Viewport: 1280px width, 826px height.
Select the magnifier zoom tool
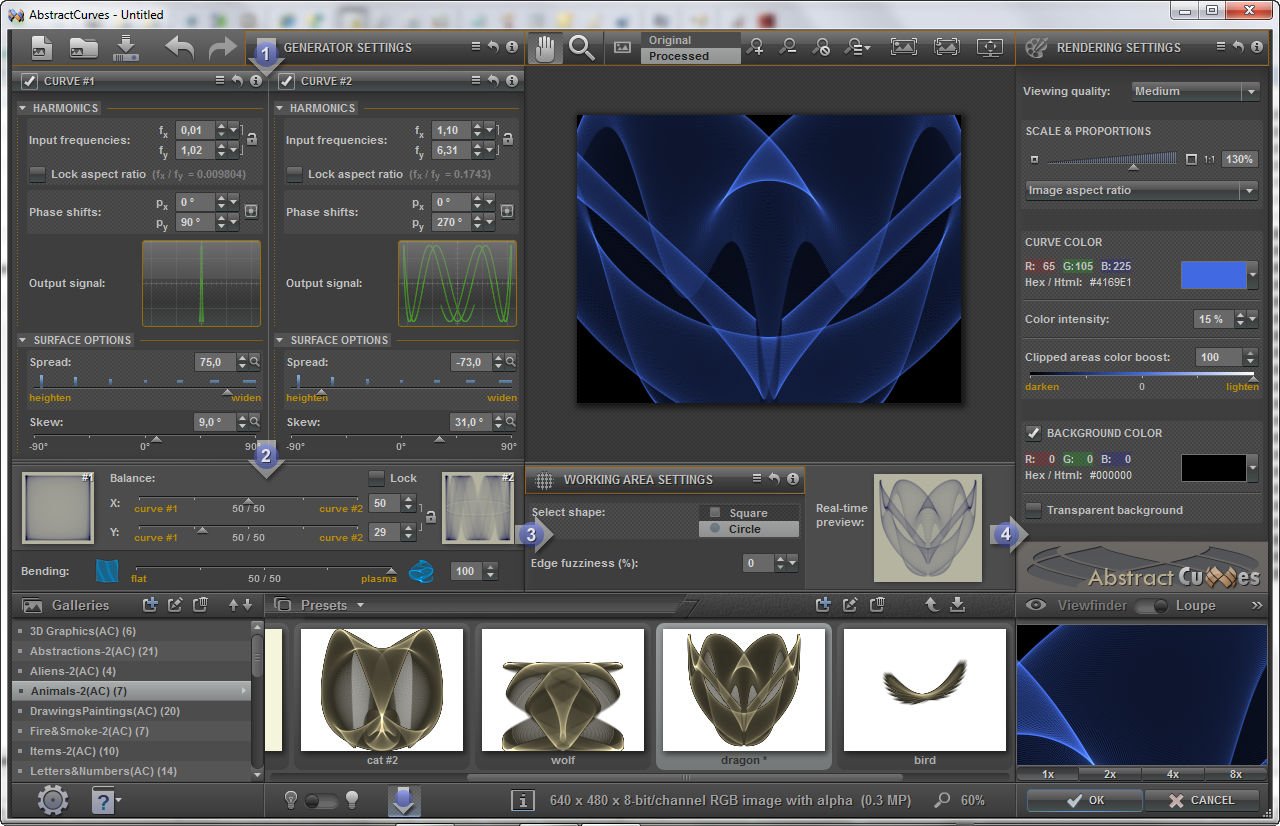tap(581, 48)
